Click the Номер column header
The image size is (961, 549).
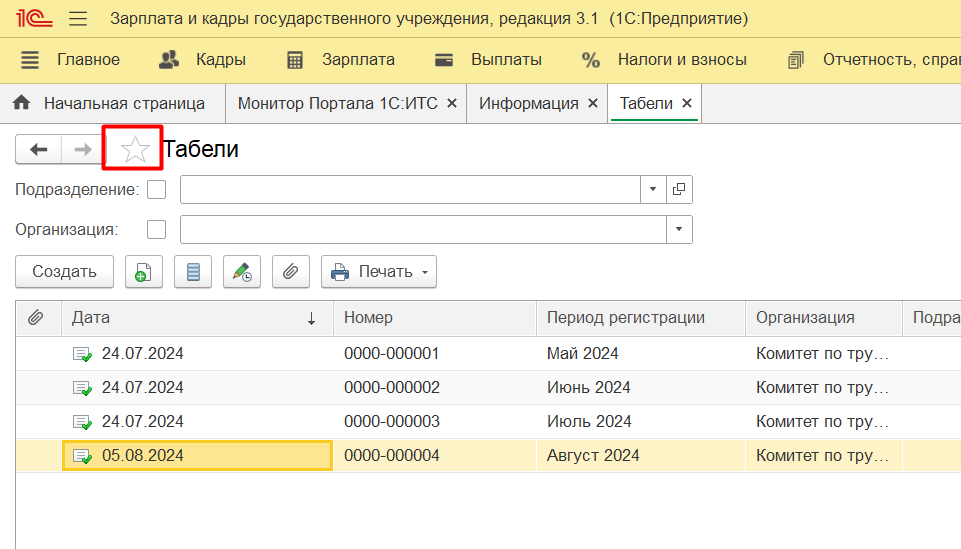tap(435, 318)
